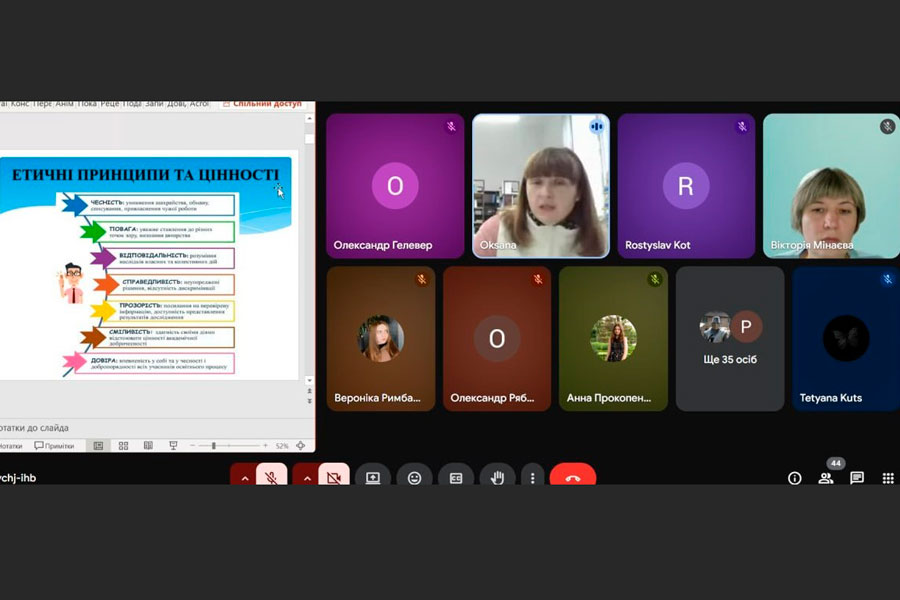The height and width of the screenshot is (600, 900).
Task: Click the Примітки comments button
Action: (55, 446)
